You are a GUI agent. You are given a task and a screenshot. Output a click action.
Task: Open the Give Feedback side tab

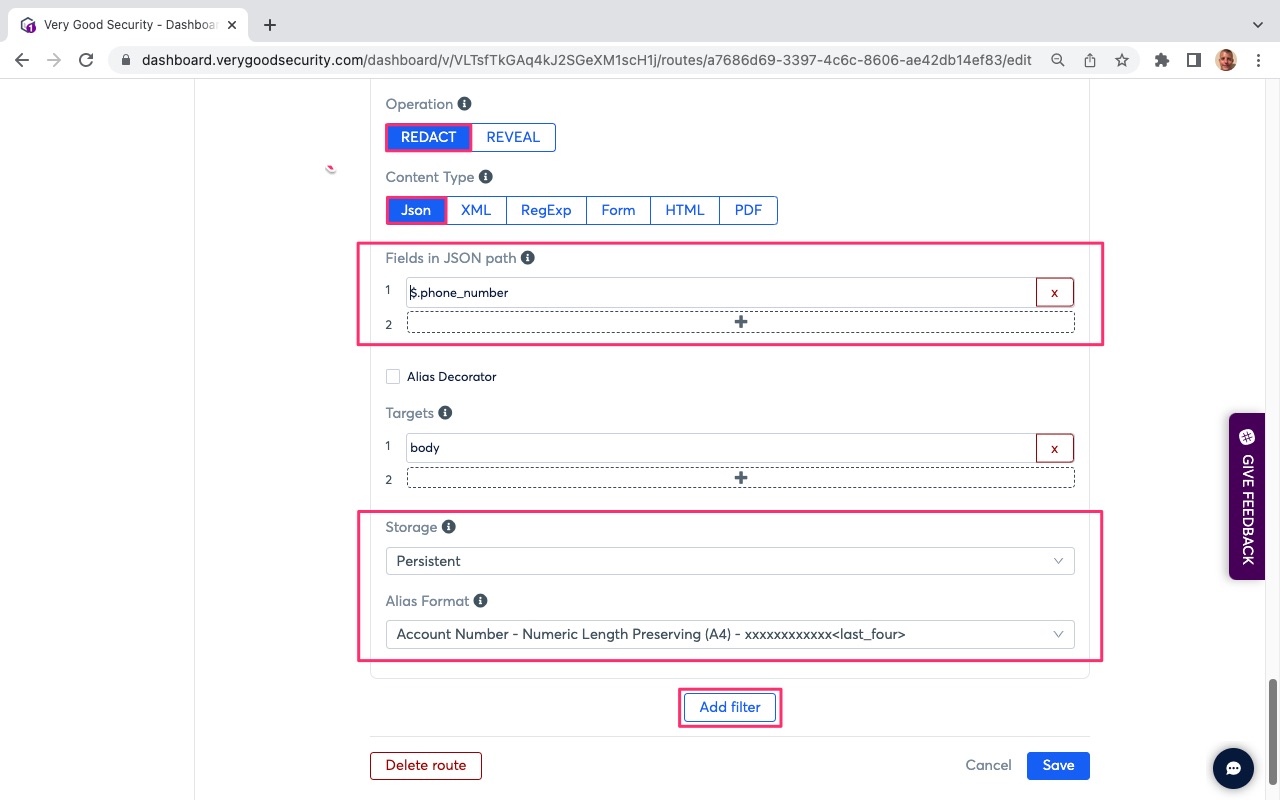[1247, 496]
